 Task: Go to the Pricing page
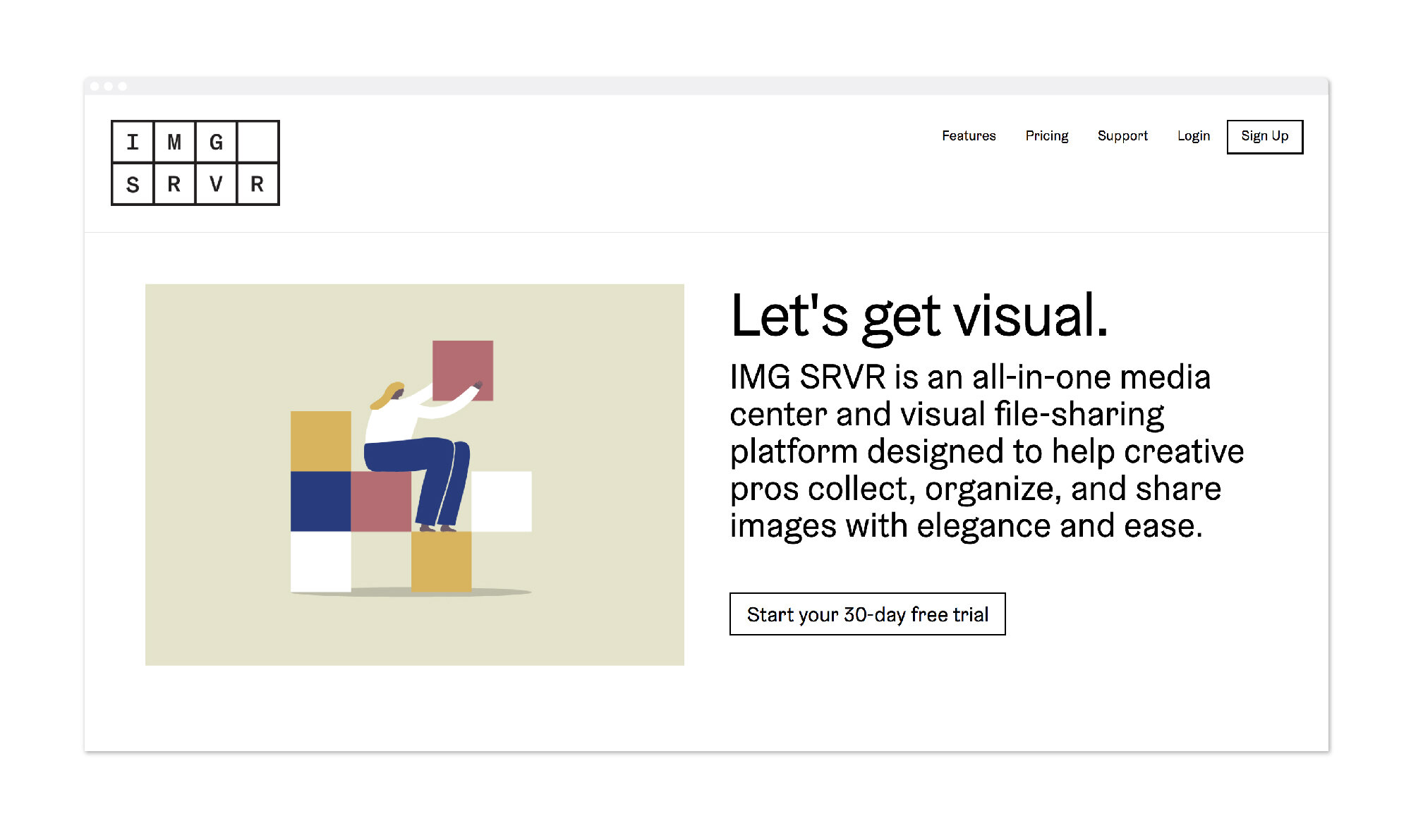pyautogui.click(x=1046, y=136)
